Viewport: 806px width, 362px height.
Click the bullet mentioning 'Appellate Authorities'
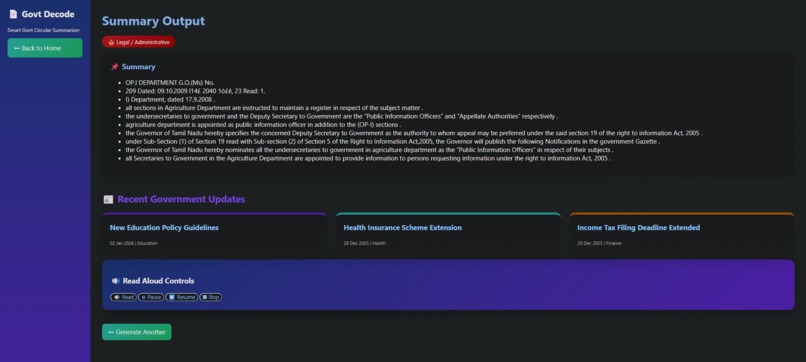pyautogui.click(x=341, y=116)
